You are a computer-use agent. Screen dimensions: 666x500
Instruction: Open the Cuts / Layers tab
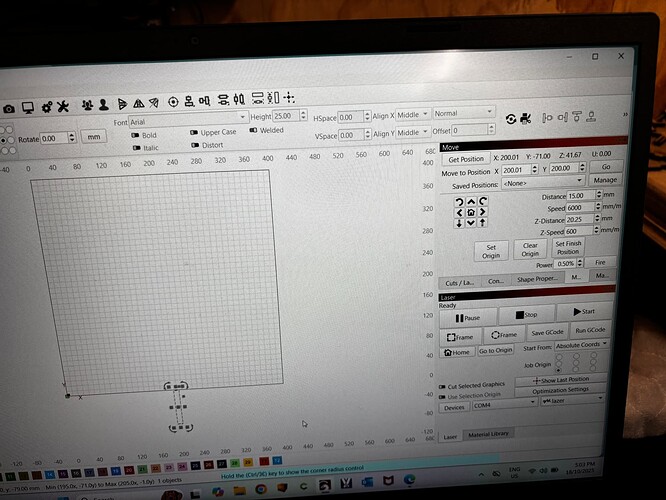tap(460, 280)
